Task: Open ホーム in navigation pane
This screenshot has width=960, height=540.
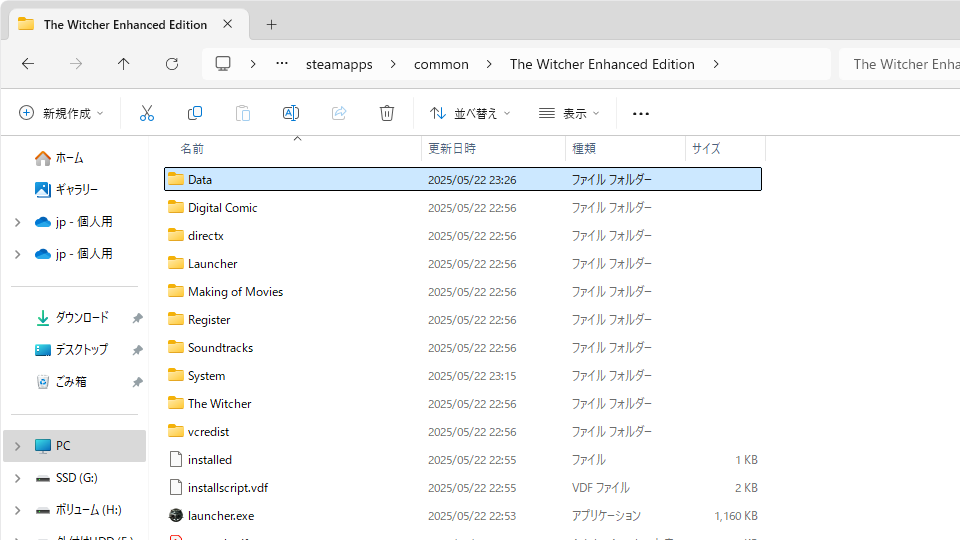Action: [x=59, y=158]
